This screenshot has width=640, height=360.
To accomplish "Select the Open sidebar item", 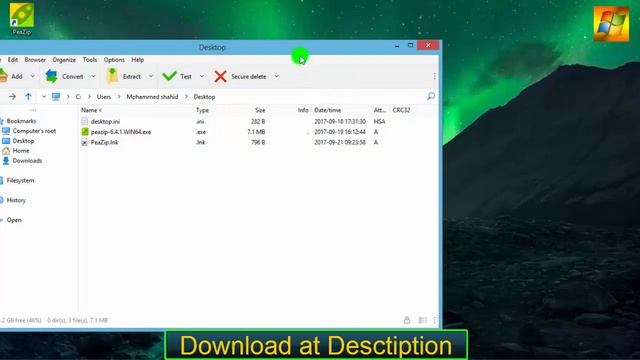I will click(14, 220).
